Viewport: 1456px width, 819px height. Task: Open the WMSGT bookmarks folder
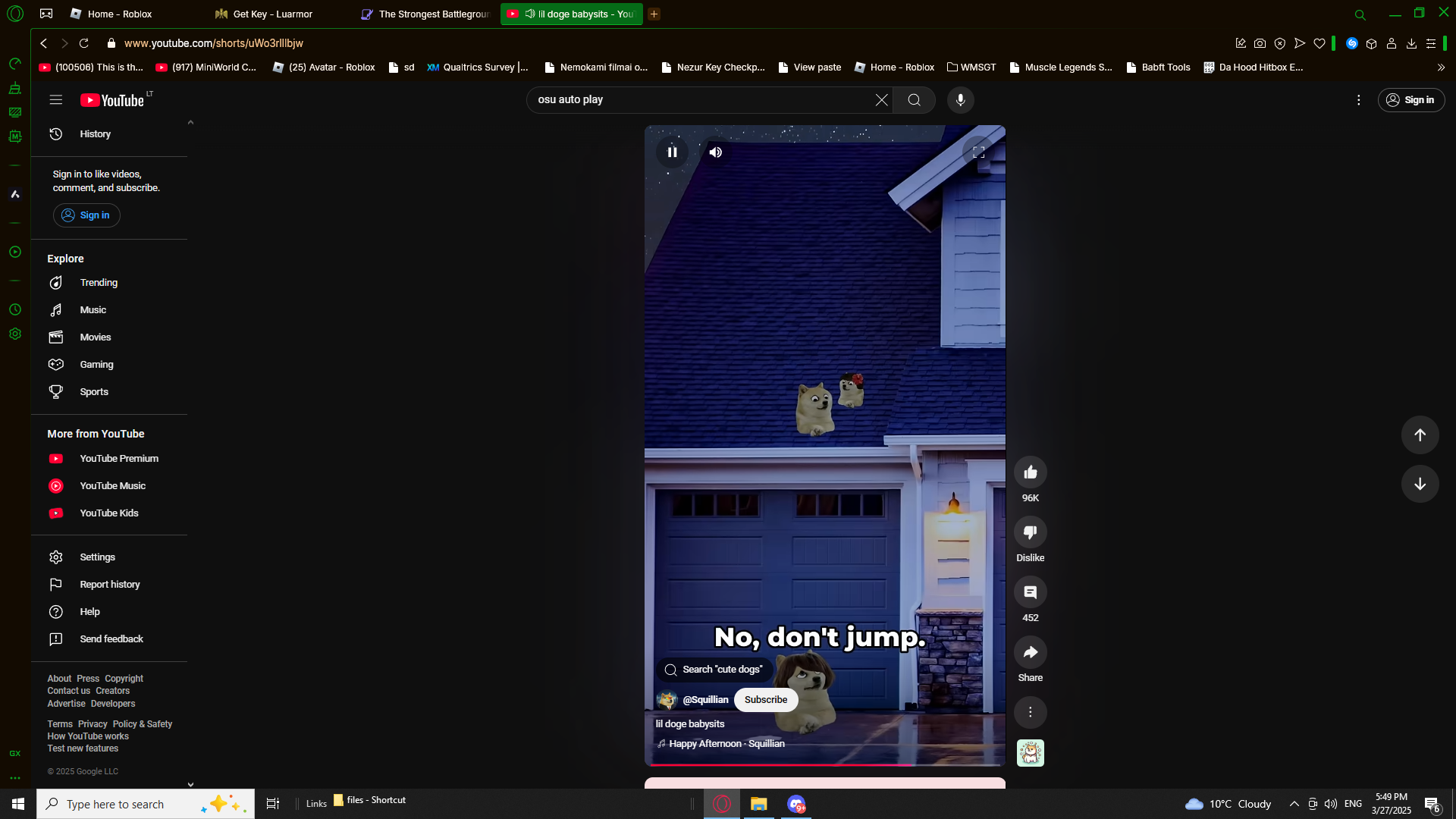coord(971,67)
